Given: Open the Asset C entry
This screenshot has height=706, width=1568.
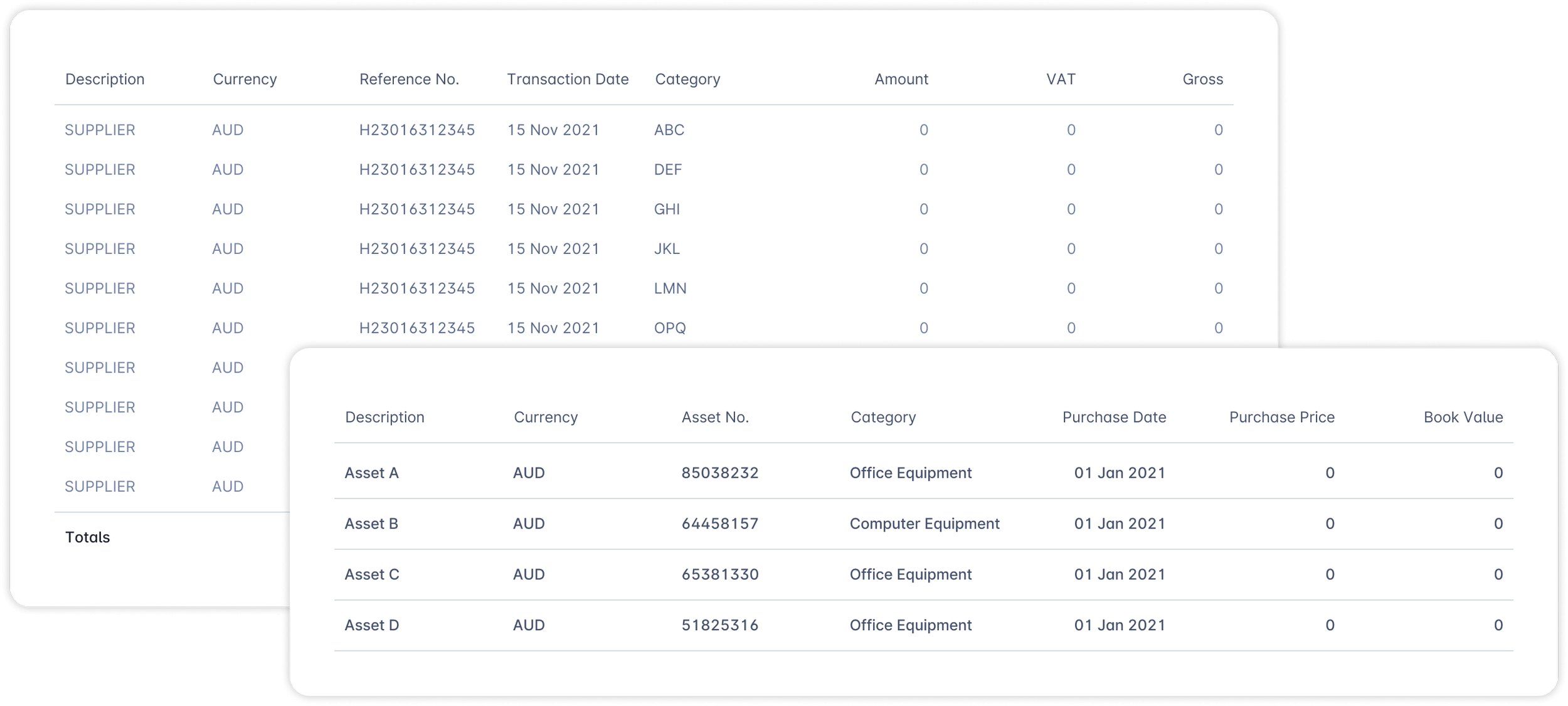Looking at the screenshot, I should pyautogui.click(x=372, y=574).
